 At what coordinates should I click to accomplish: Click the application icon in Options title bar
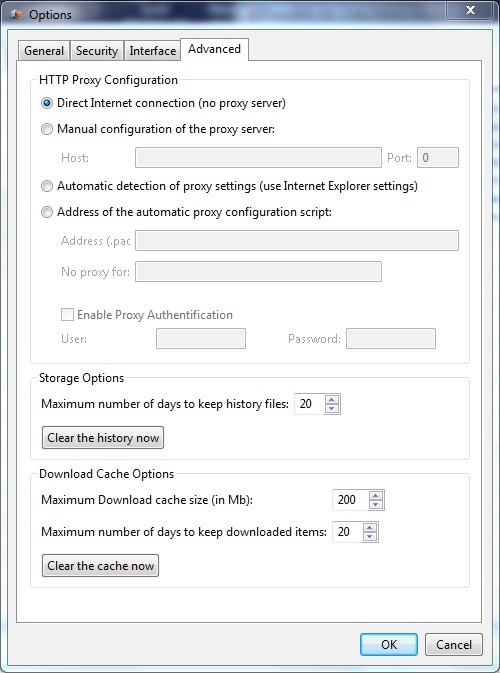click(16, 14)
